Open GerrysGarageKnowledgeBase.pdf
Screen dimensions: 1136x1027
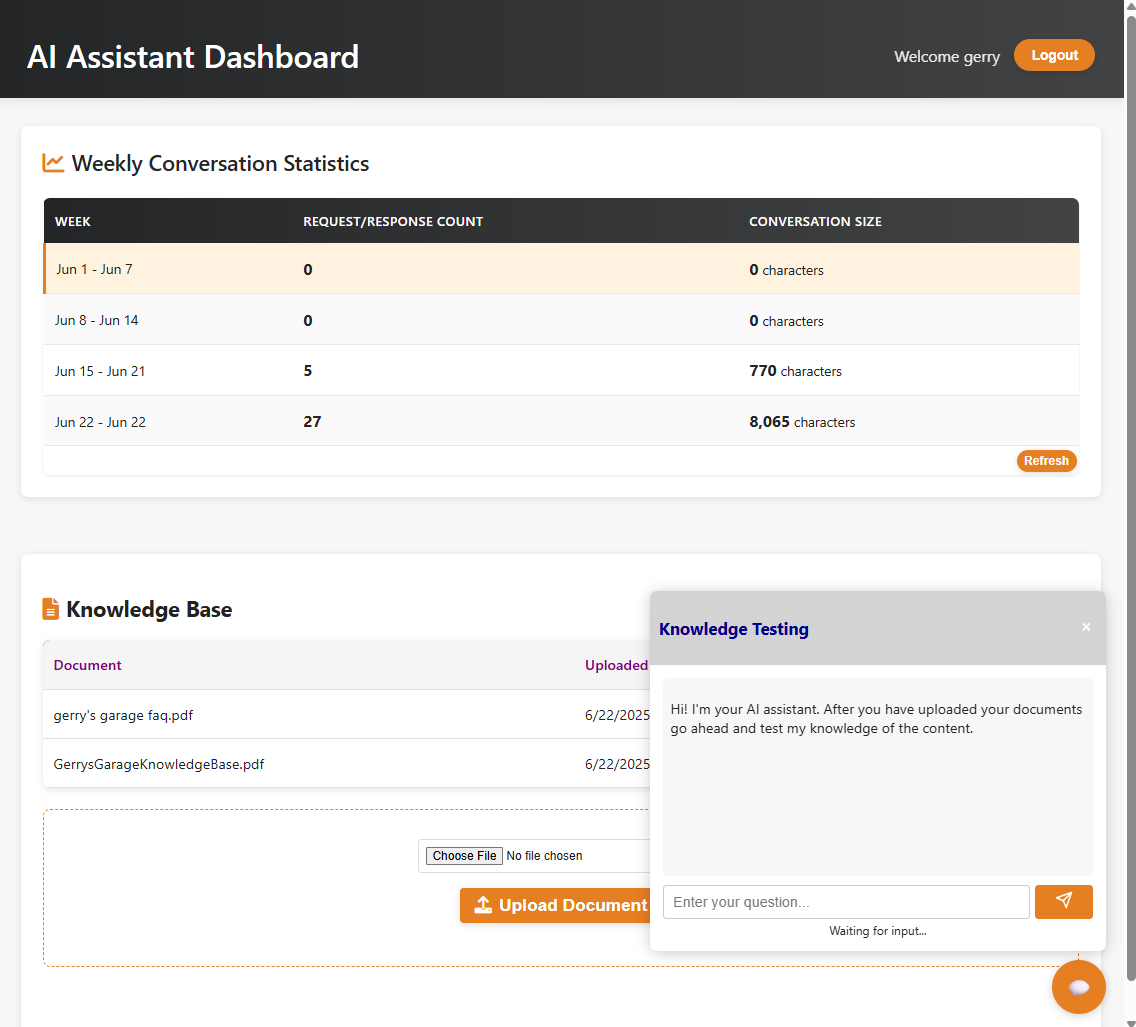click(158, 763)
